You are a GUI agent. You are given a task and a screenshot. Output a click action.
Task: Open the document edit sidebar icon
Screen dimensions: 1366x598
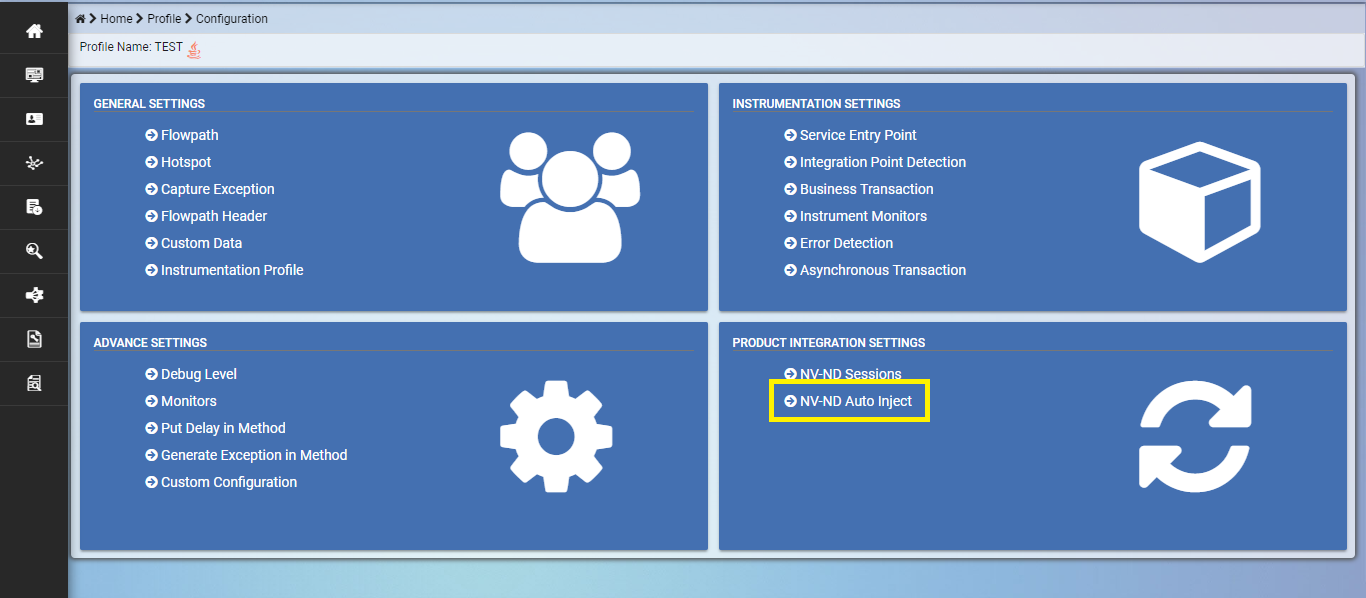pos(34,339)
